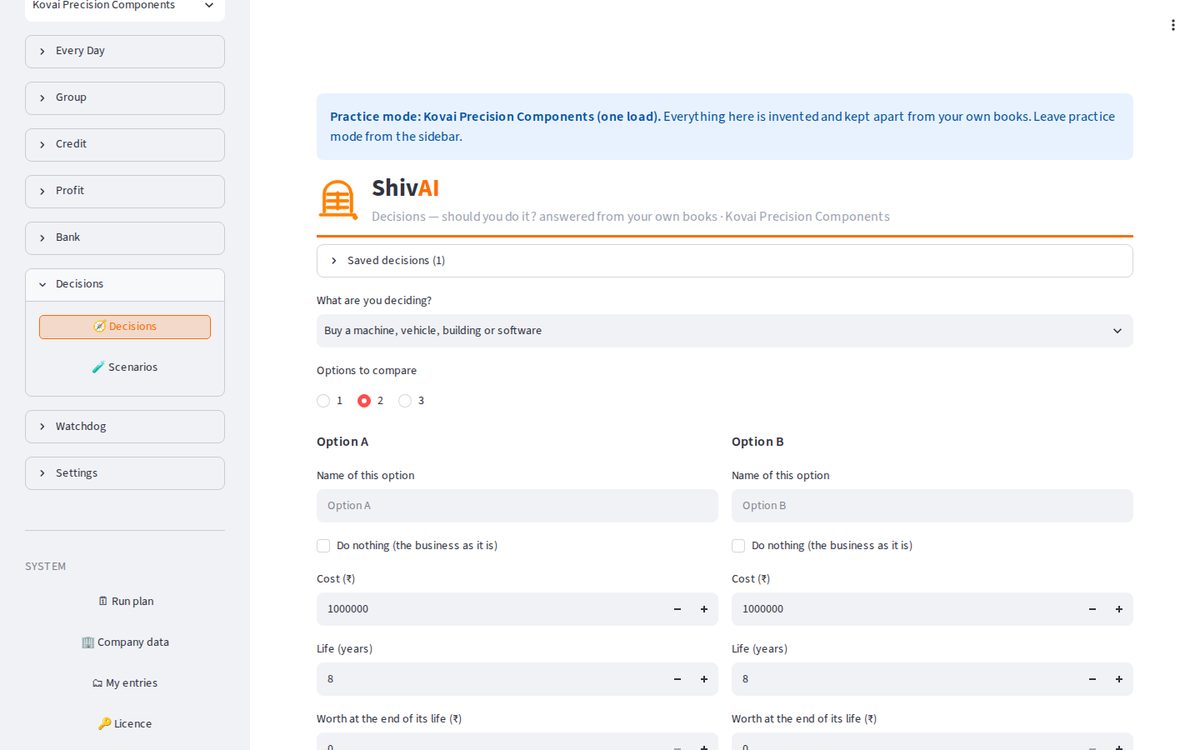This screenshot has height=750, width=1200.
Task: Tick Do nothing for Option A
Action: [x=323, y=546]
